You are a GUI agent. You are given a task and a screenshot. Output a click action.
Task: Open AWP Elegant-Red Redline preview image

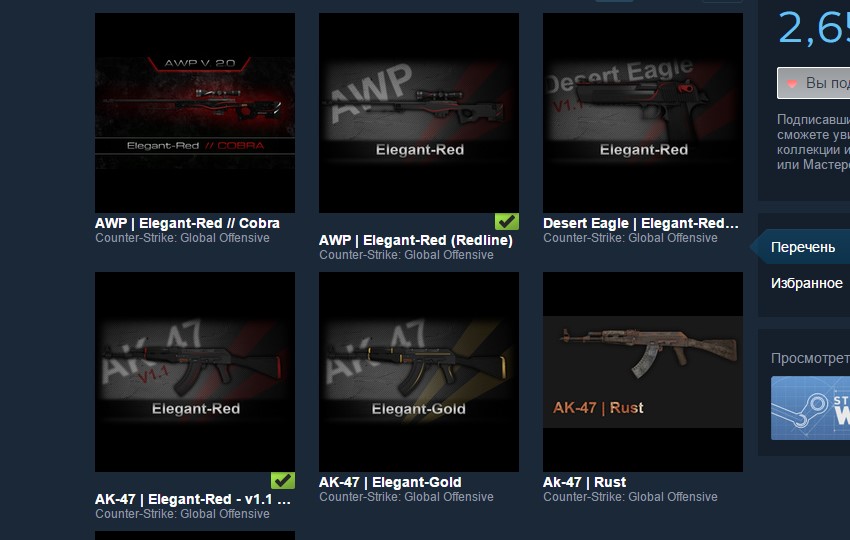click(419, 113)
